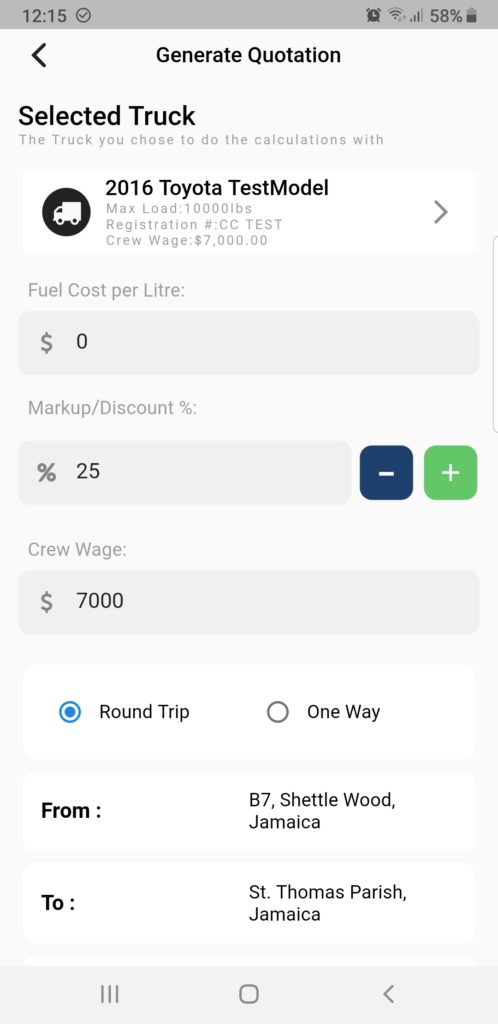Tap the Android navigation back icon
The height and width of the screenshot is (1024, 498).
(x=388, y=994)
